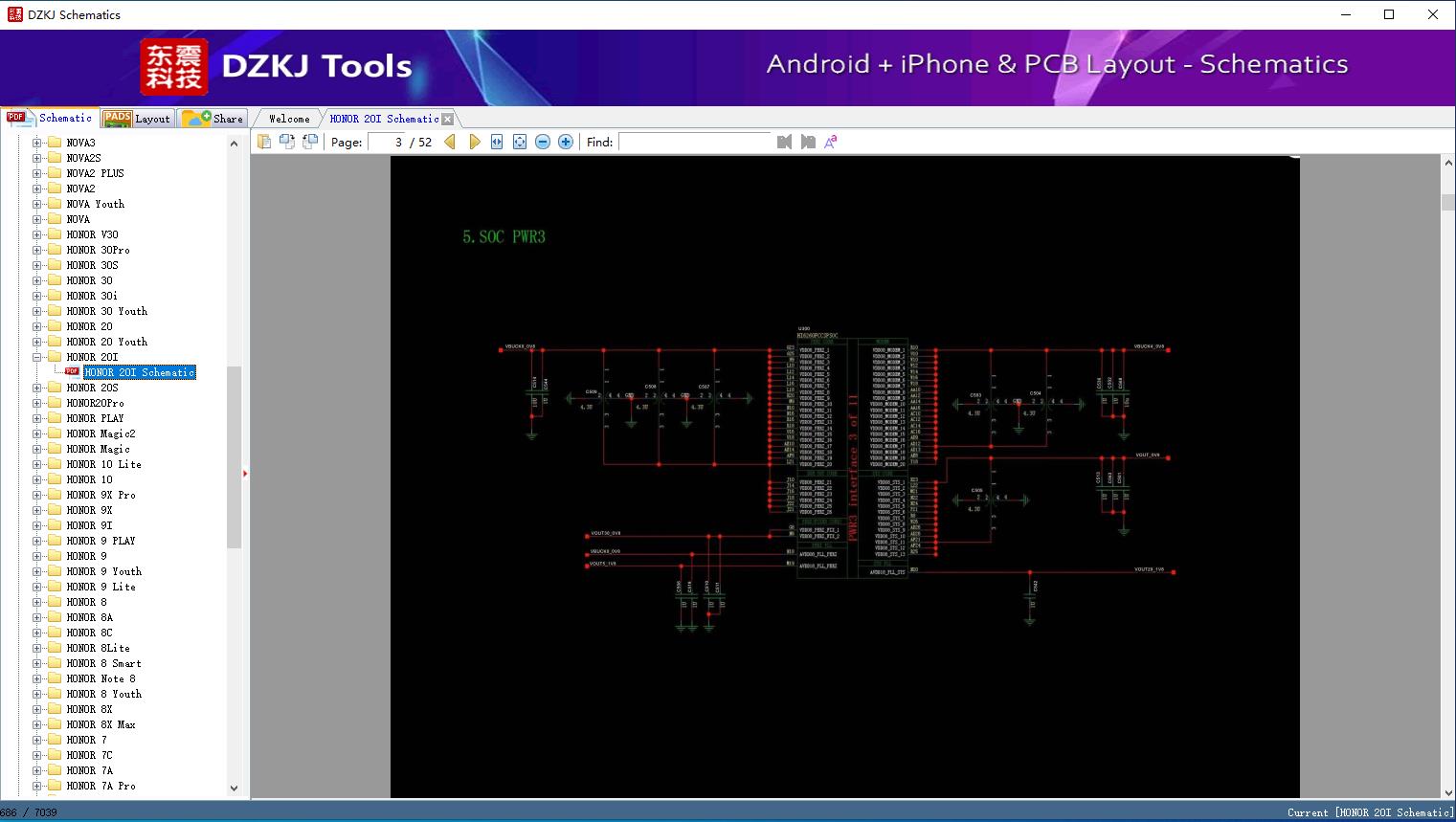This screenshot has width=1456, height=822.
Task: Collapse the HONOR 20I folder
Action: point(37,357)
